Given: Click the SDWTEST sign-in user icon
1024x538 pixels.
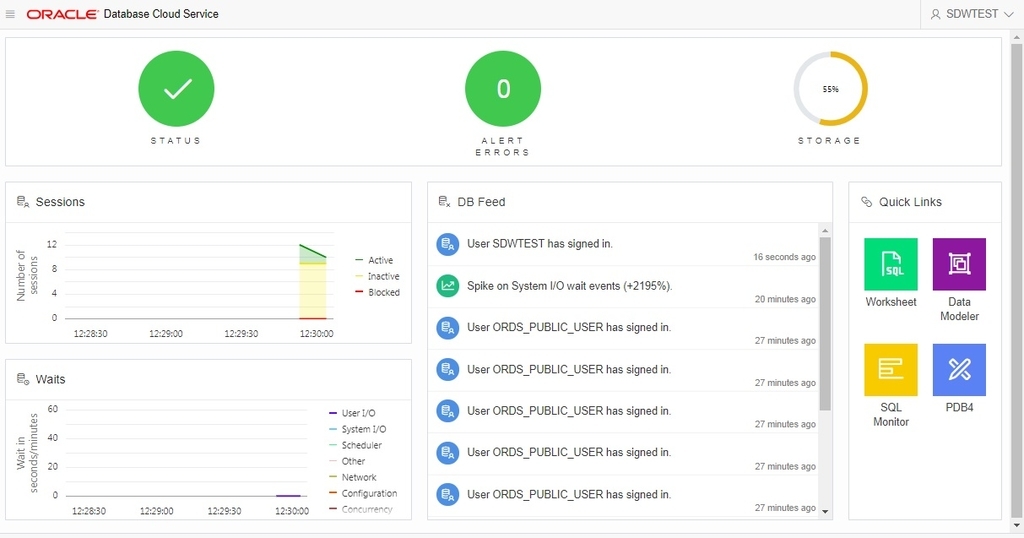Looking at the screenshot, I should [447, 244].
